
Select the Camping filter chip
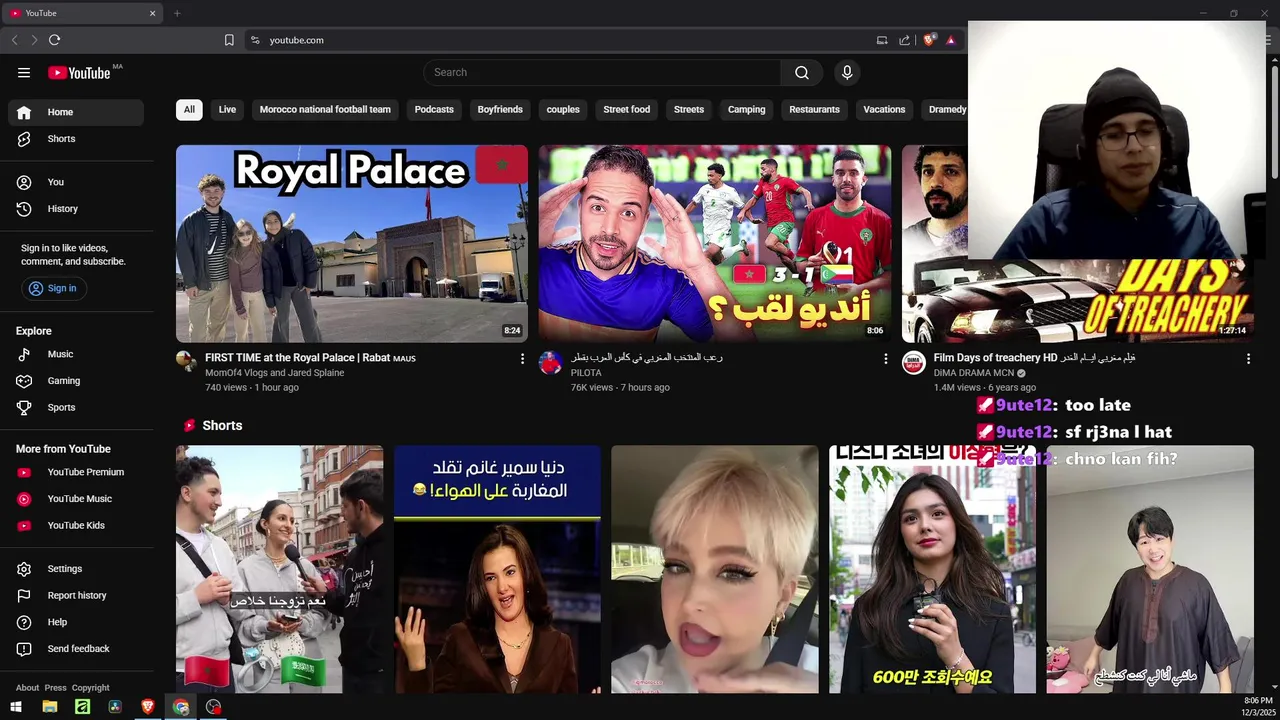[x=746, y=109]
